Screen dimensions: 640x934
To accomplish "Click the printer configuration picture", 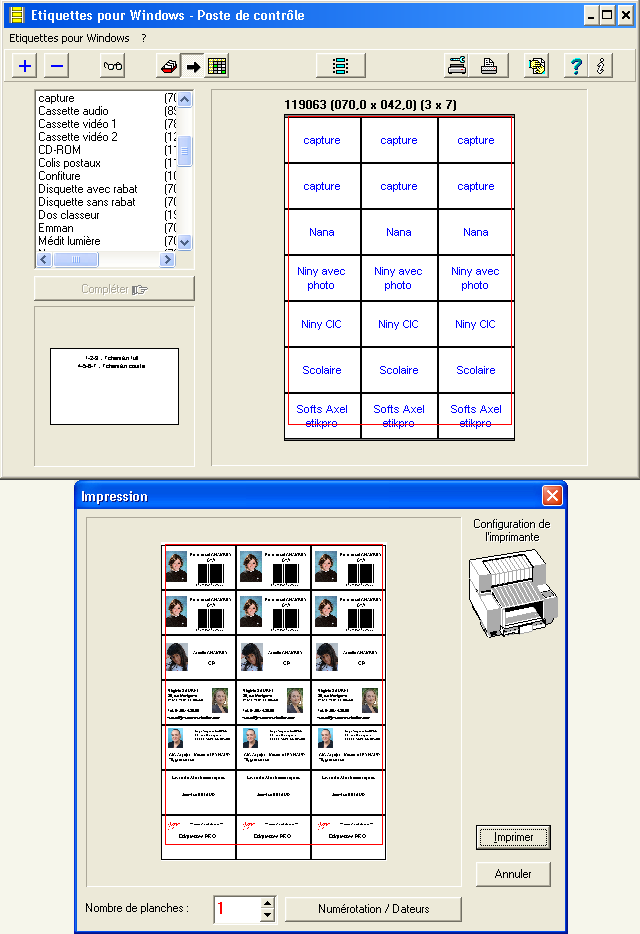I will click(x=513, y=593).
